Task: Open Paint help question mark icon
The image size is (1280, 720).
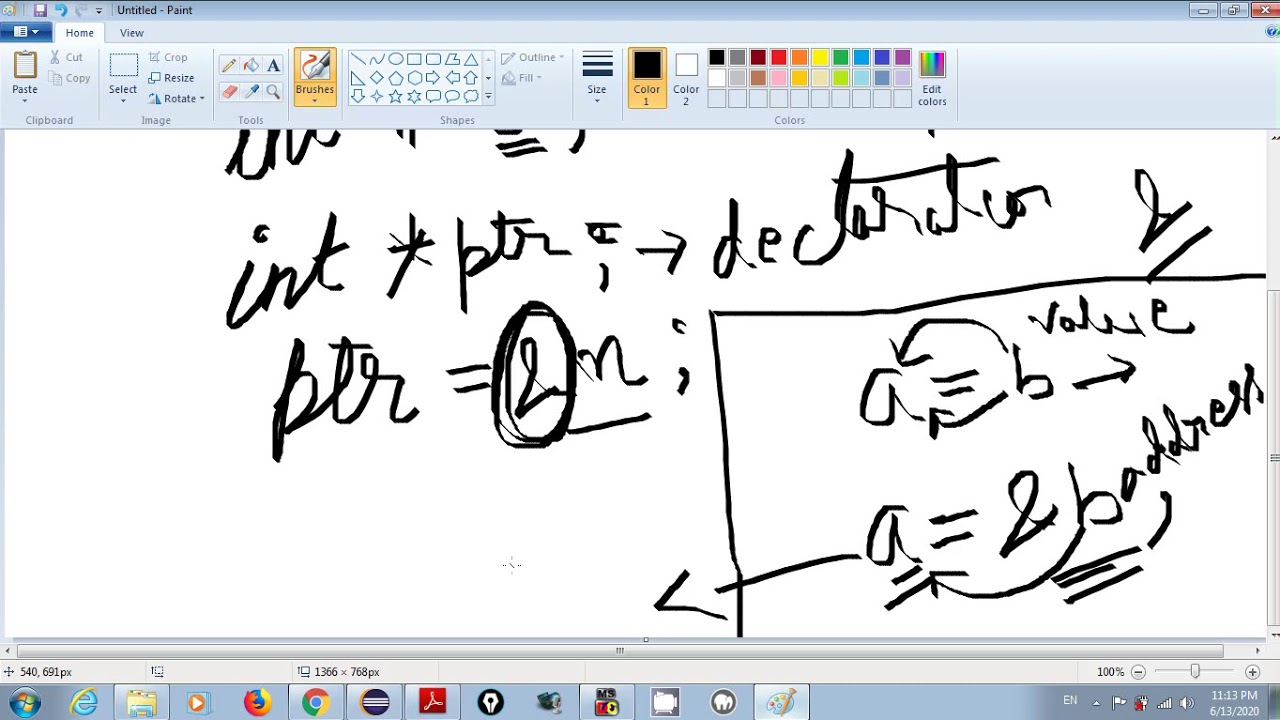Action: tap(1272, 32)
